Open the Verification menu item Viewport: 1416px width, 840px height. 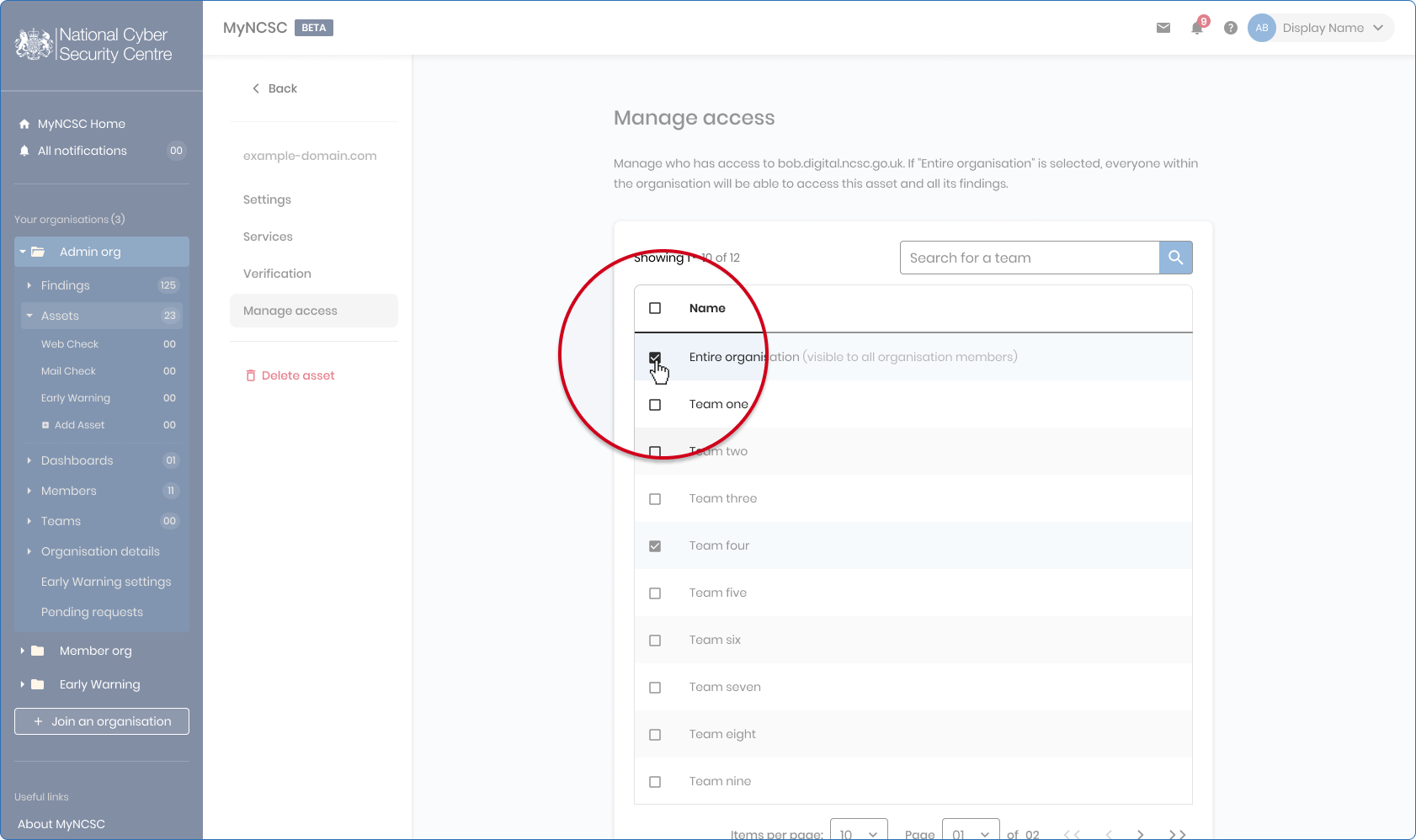[277, 274]
